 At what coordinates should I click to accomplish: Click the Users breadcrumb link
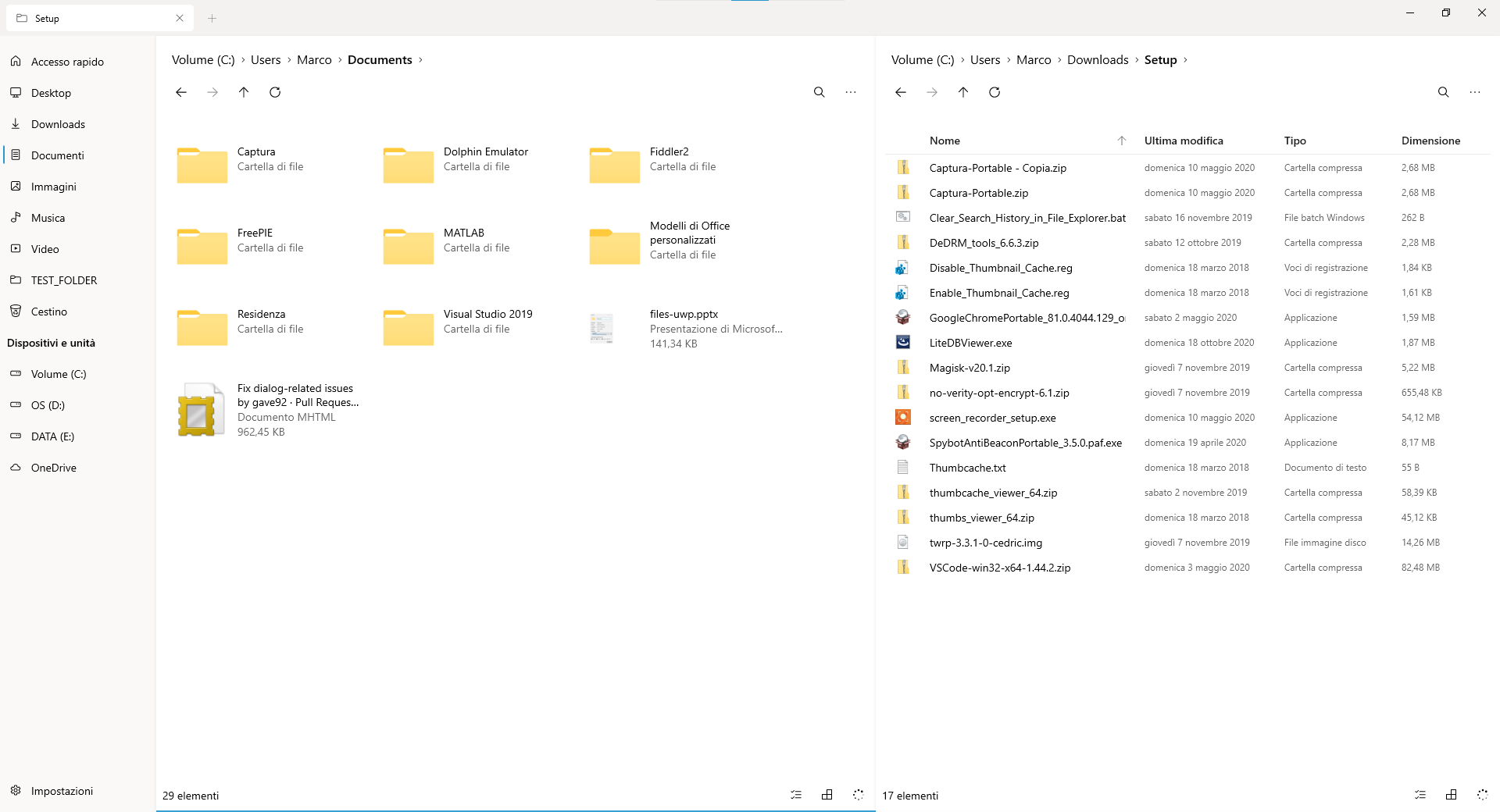(x=266, y=59)
